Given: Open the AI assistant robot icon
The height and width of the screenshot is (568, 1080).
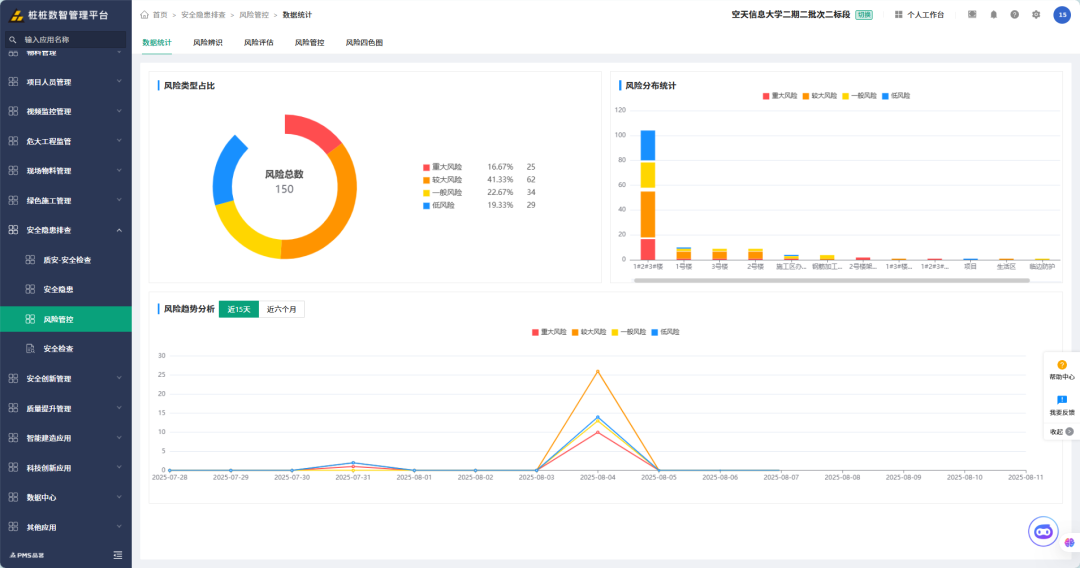Looking at the screenshot, I should click(x=1043, y=532).
